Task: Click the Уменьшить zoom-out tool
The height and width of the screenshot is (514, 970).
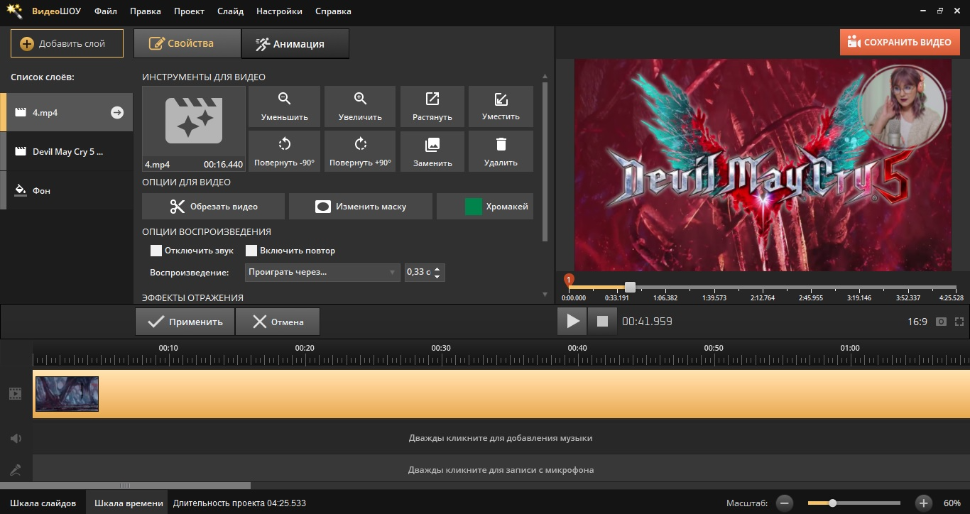Action: click(284, 106)
